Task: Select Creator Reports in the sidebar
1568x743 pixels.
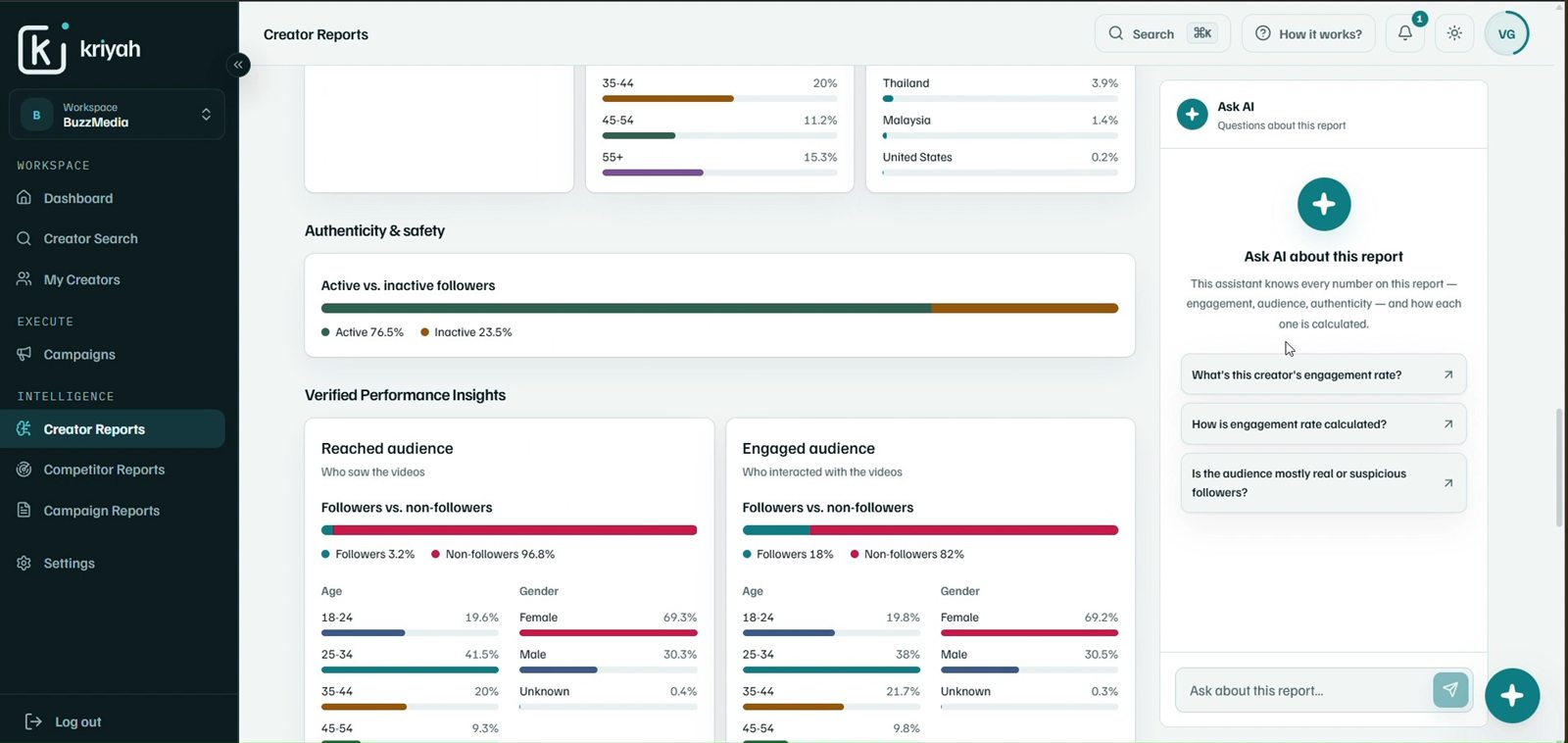Action: click(113, 429)
